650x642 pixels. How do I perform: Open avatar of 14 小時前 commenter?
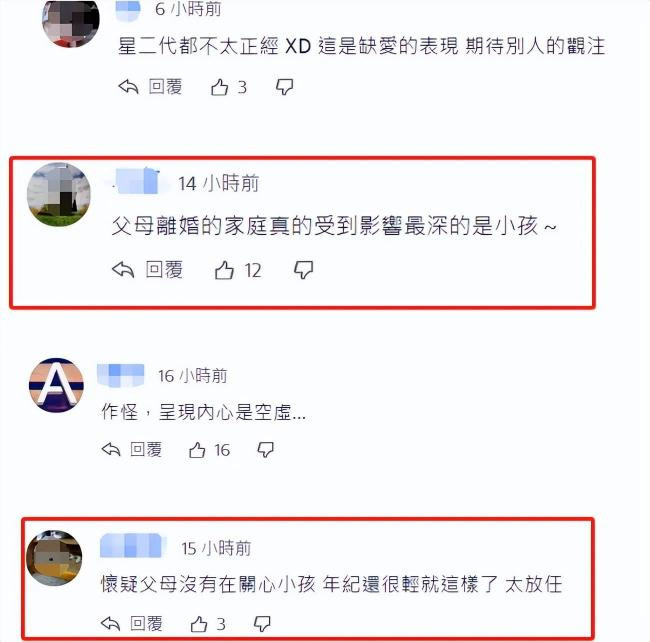[x=59, y=194]
